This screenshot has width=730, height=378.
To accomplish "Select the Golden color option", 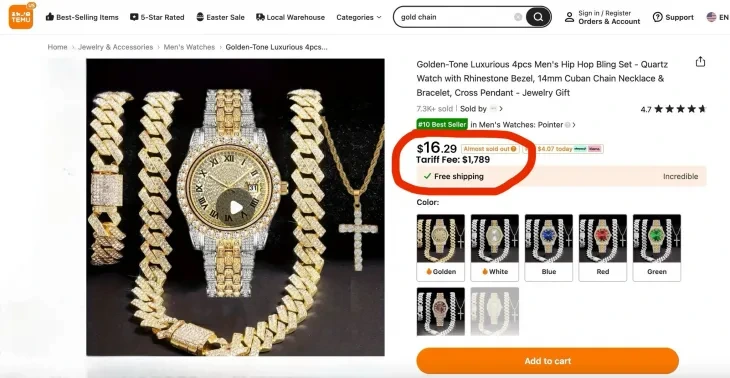I will pos(440,248).
